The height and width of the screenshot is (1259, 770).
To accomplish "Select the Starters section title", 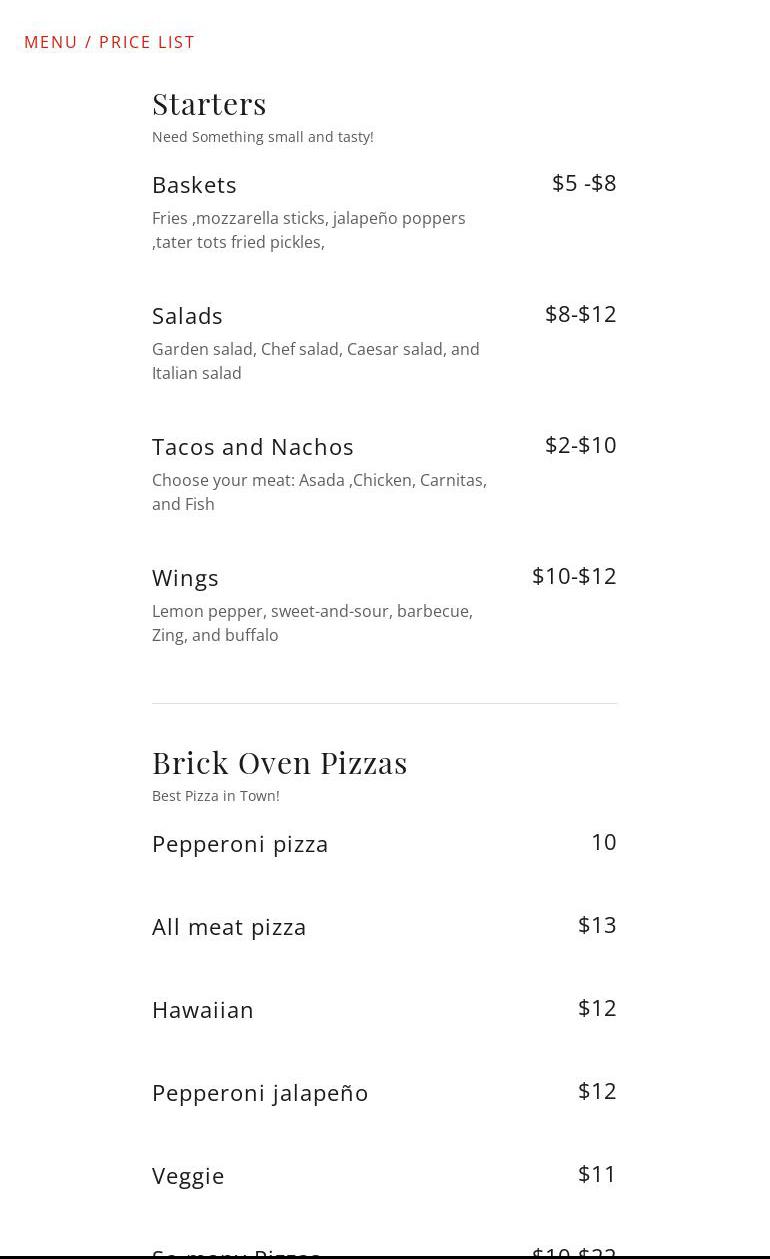I will [x=209, y=104].
